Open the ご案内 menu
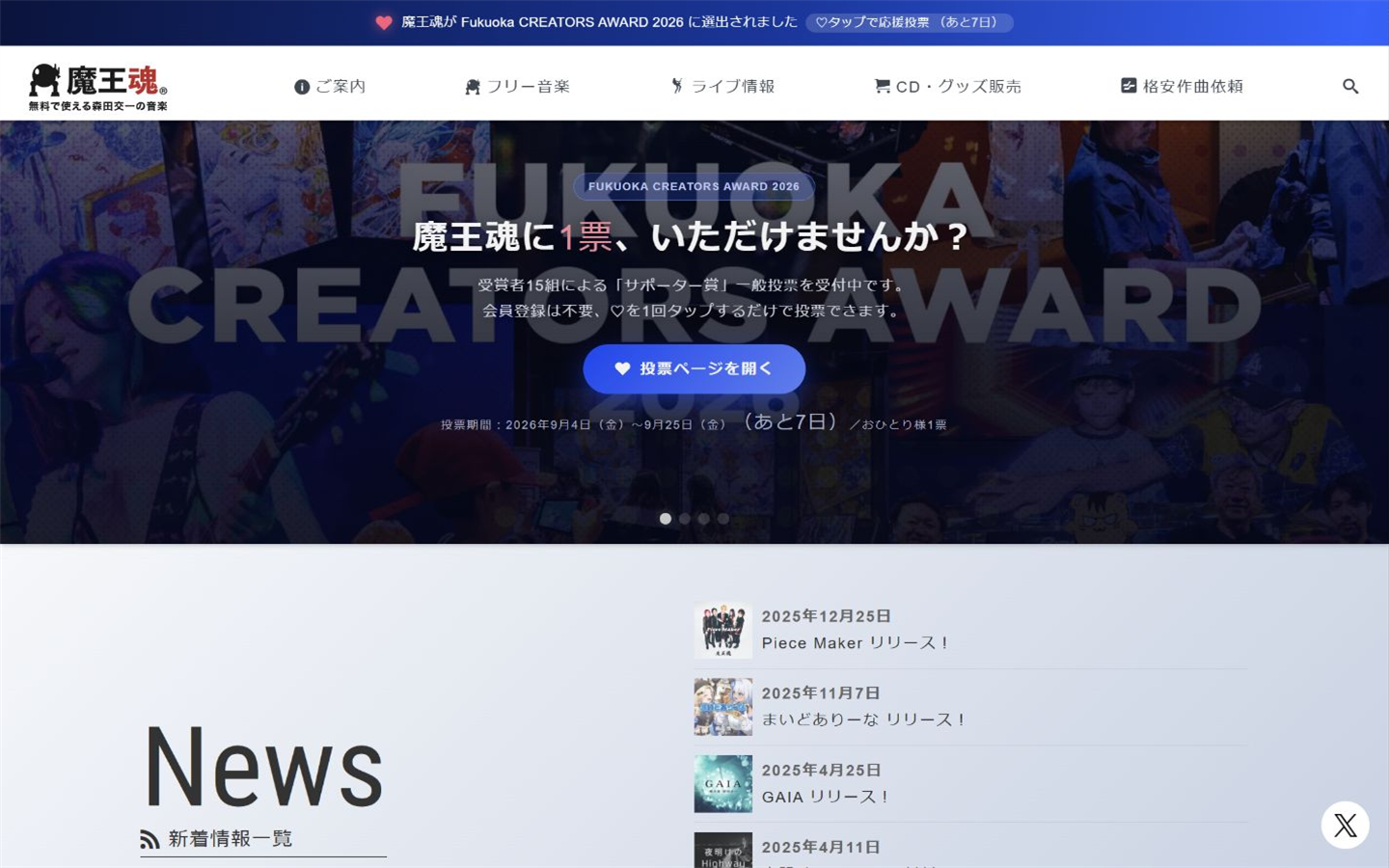The height and width of the screenshot is (868, 1389). tap(330, 87)
